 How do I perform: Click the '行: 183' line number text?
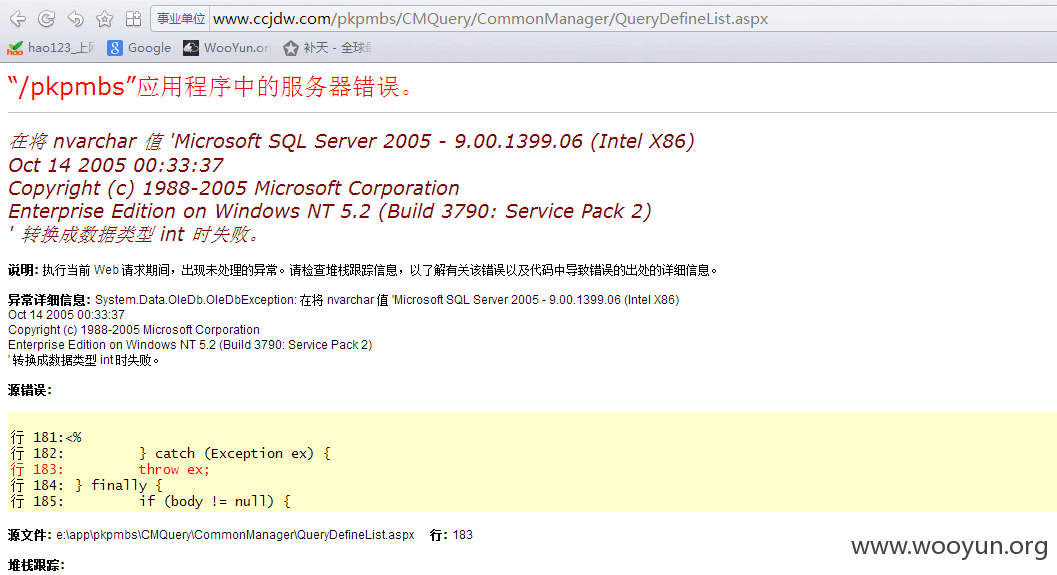(451, 535)
